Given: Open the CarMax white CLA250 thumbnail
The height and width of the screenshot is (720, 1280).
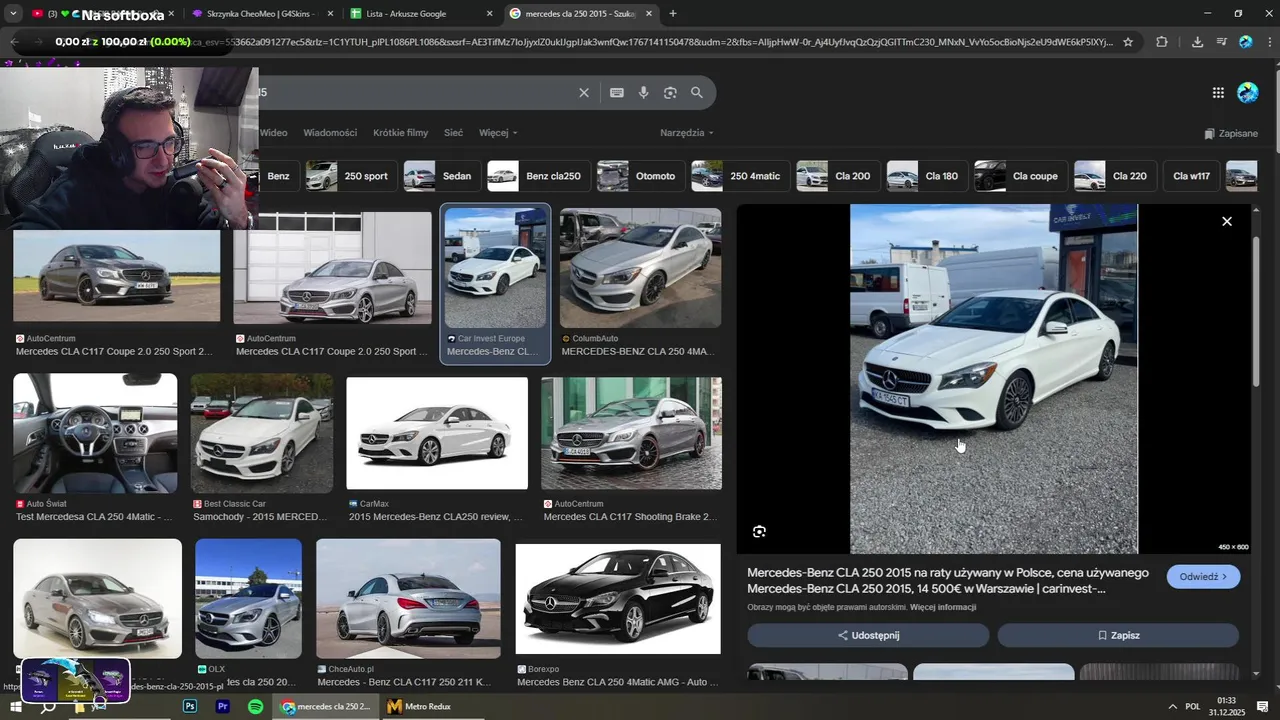Looking at the screenshot, I should coord(437,433).
